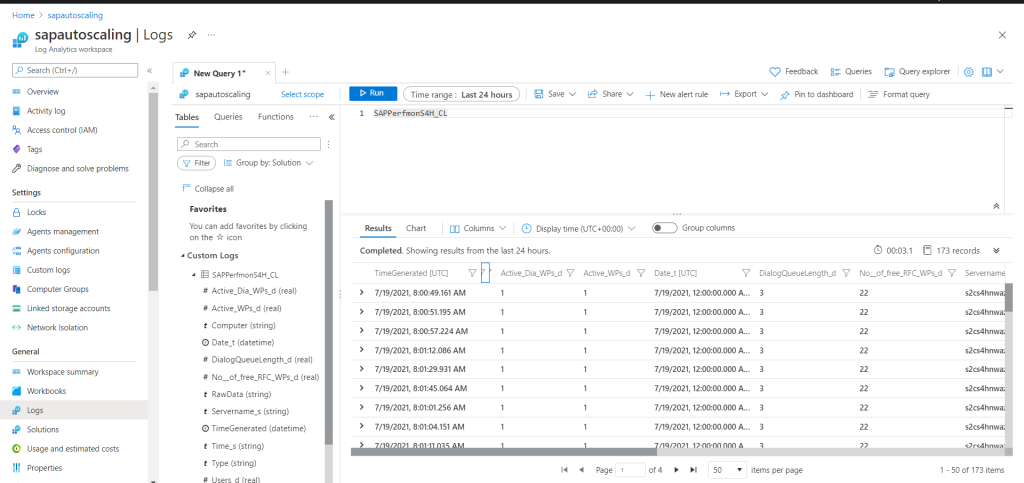Viewport: 1024px width, 483px height.
Task: Open Workbooks in the sidebar
Action: (46, 391)
